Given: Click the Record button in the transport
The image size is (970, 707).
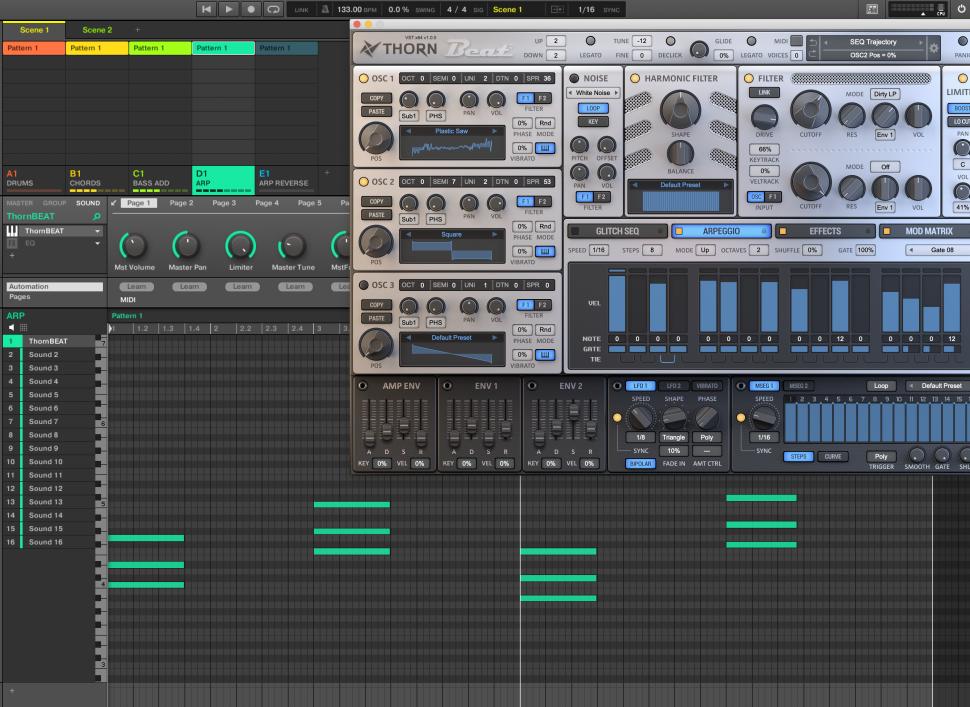Looking at the screenshot, I should 251,9.
